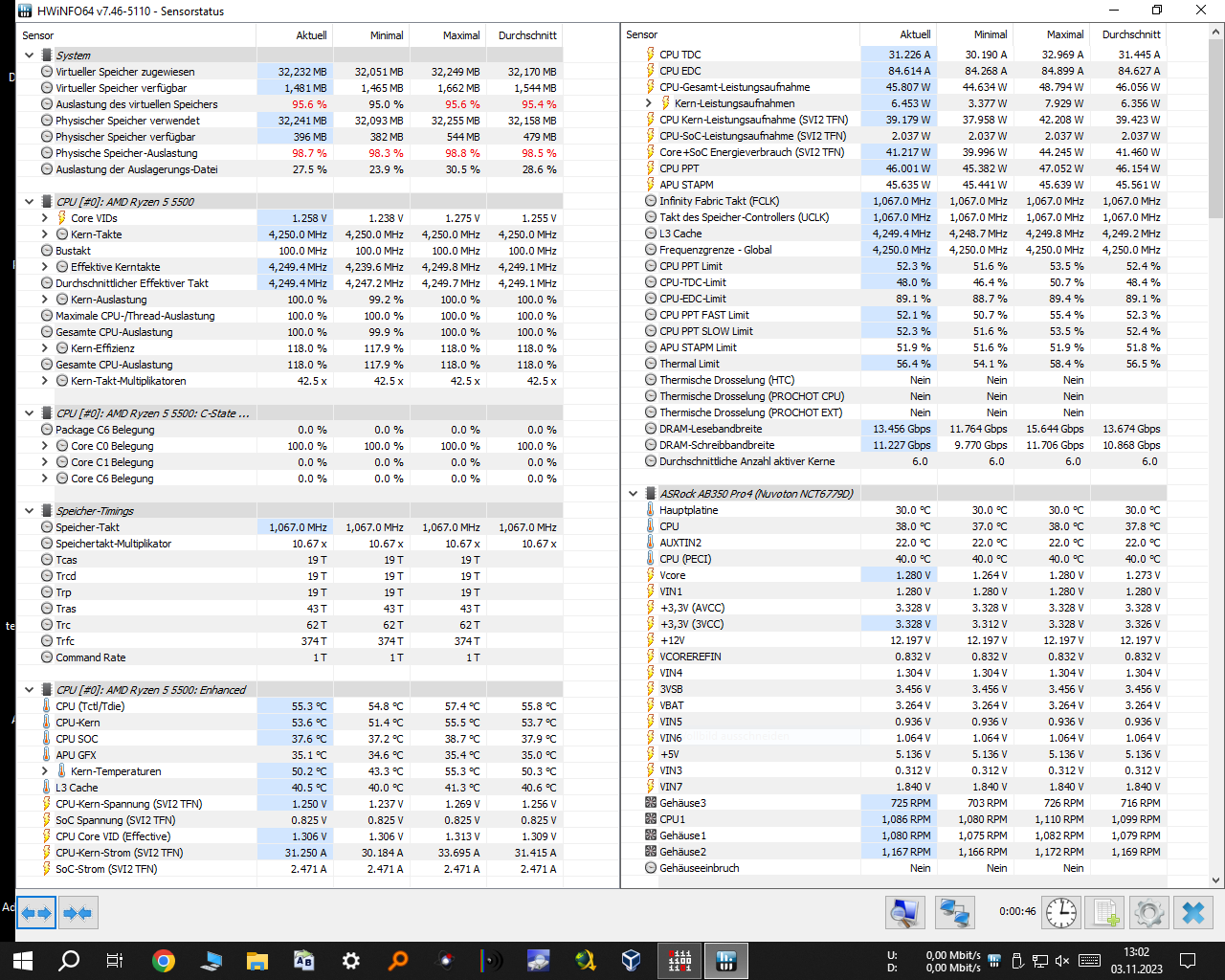Click taskbar search magnifier
This screenshot has width=1225, height=980.
(69, 961)
